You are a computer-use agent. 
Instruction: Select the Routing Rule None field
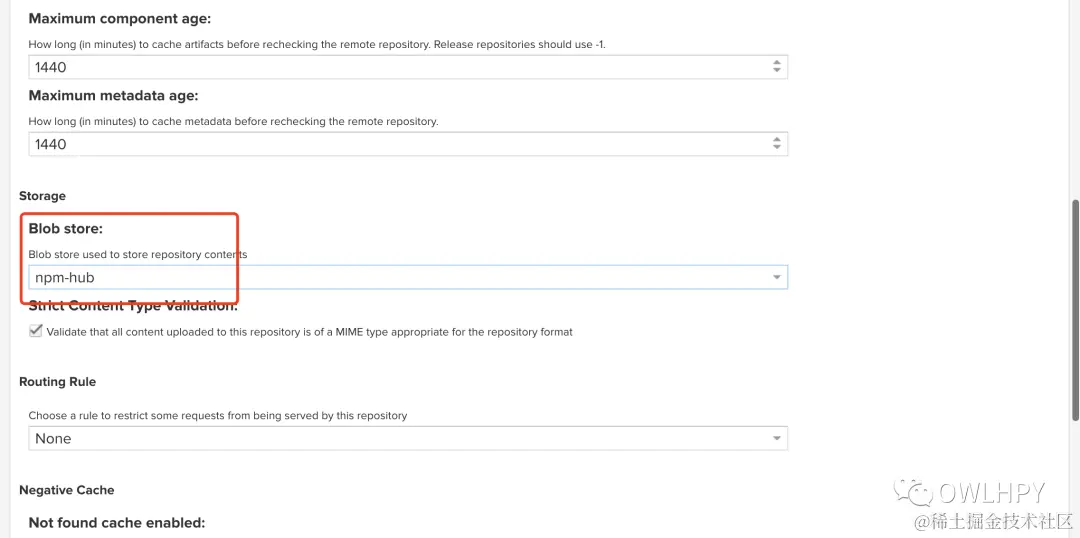400,439
